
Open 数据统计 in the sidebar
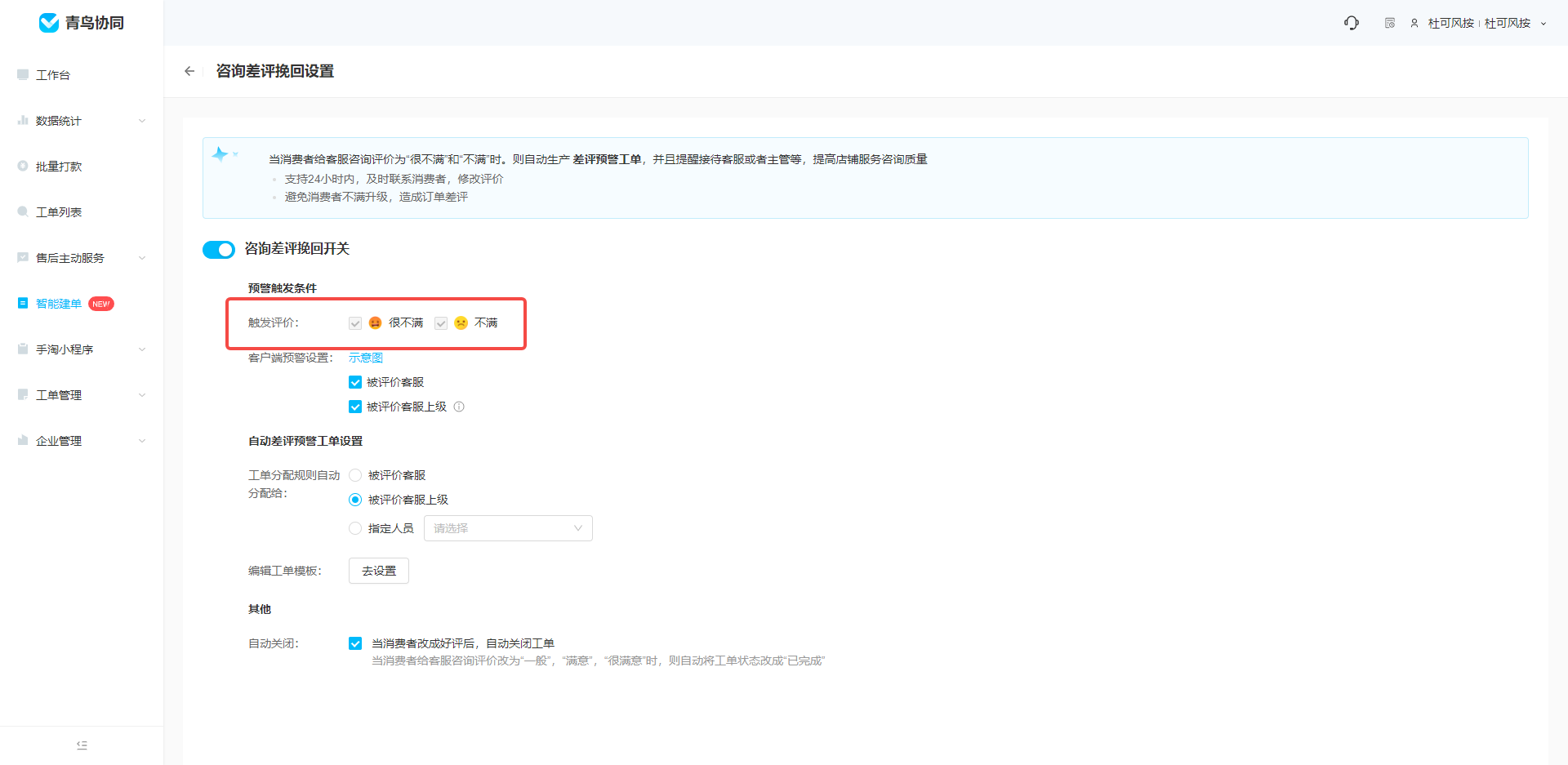point(59,121)
